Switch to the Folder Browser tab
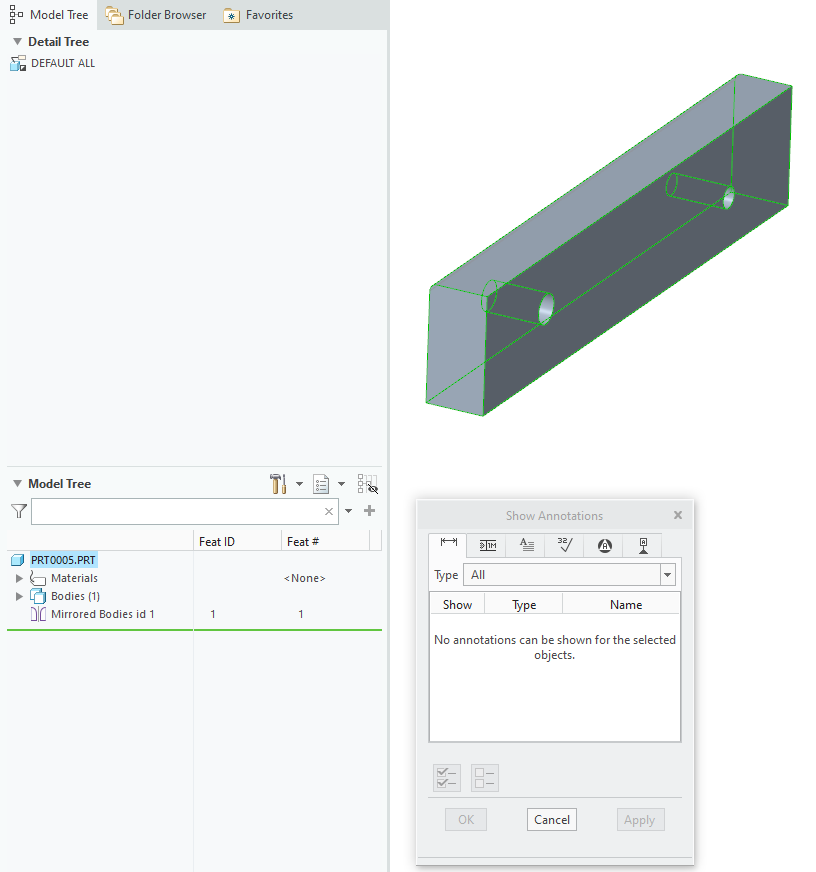Image resolution: width=816 pixels, height=872 pixels. coord(155,14)
